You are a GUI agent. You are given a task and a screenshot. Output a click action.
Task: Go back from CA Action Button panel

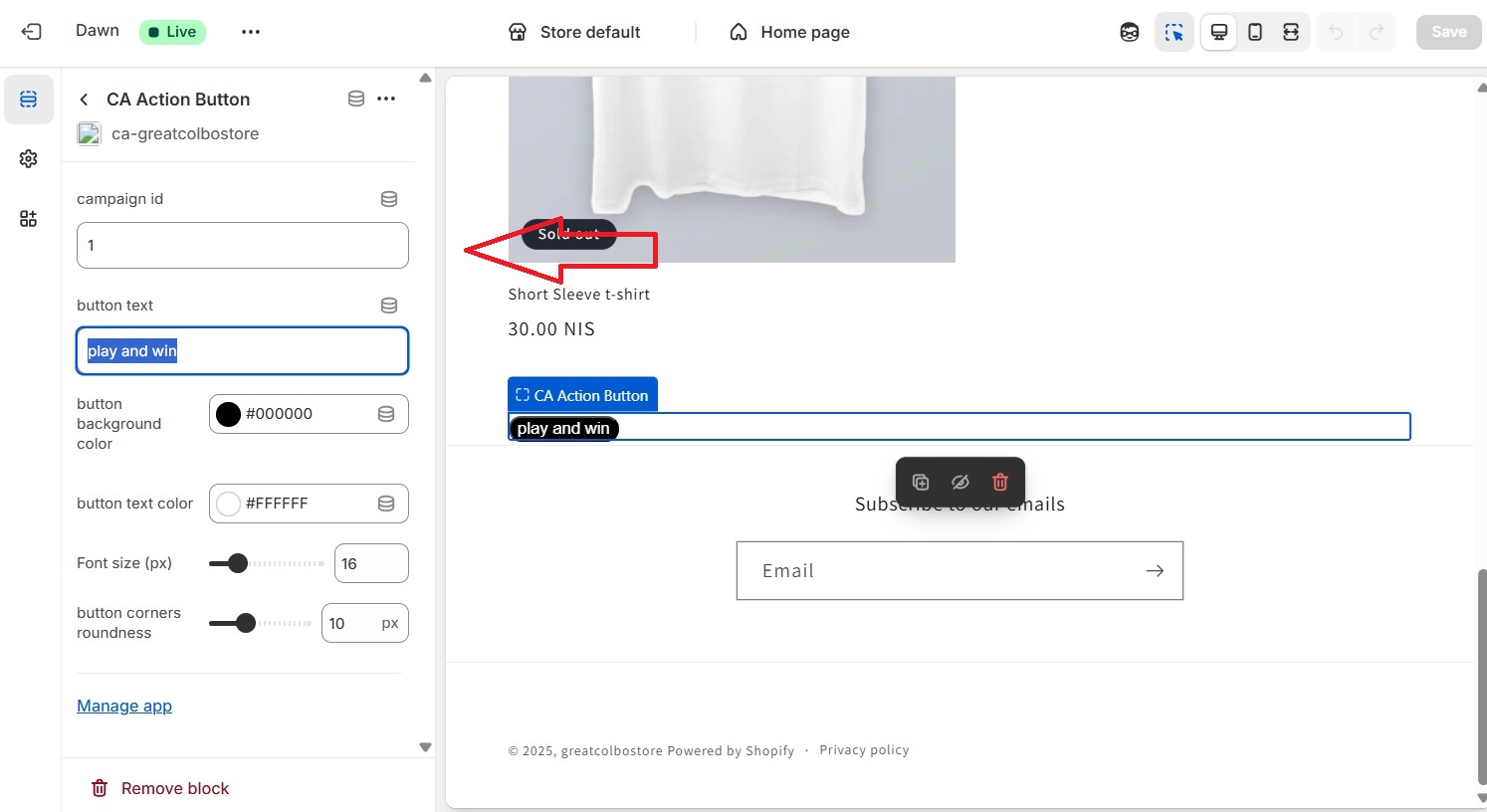(x=85, y=100)
